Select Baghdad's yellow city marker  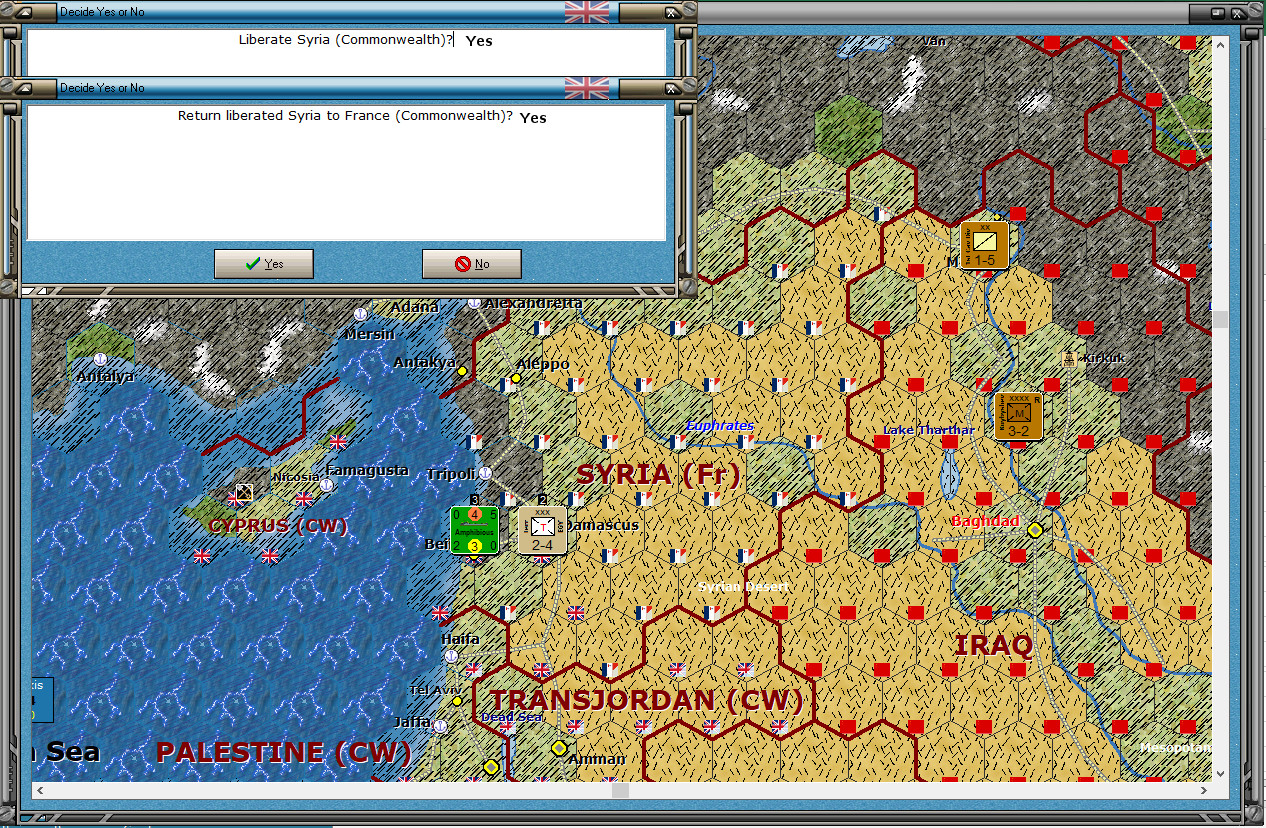click(1035, 530)
